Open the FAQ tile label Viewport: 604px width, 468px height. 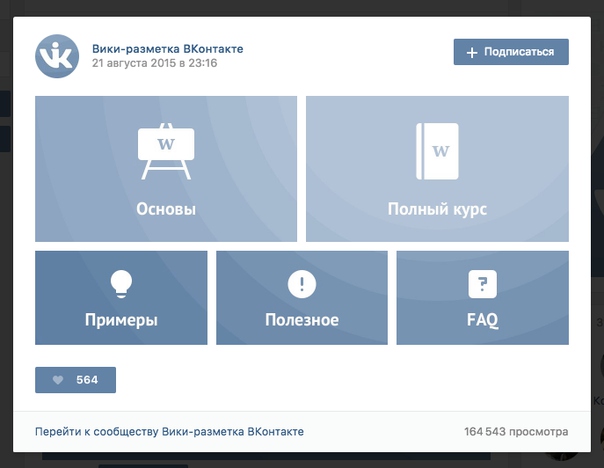point(482,320)
